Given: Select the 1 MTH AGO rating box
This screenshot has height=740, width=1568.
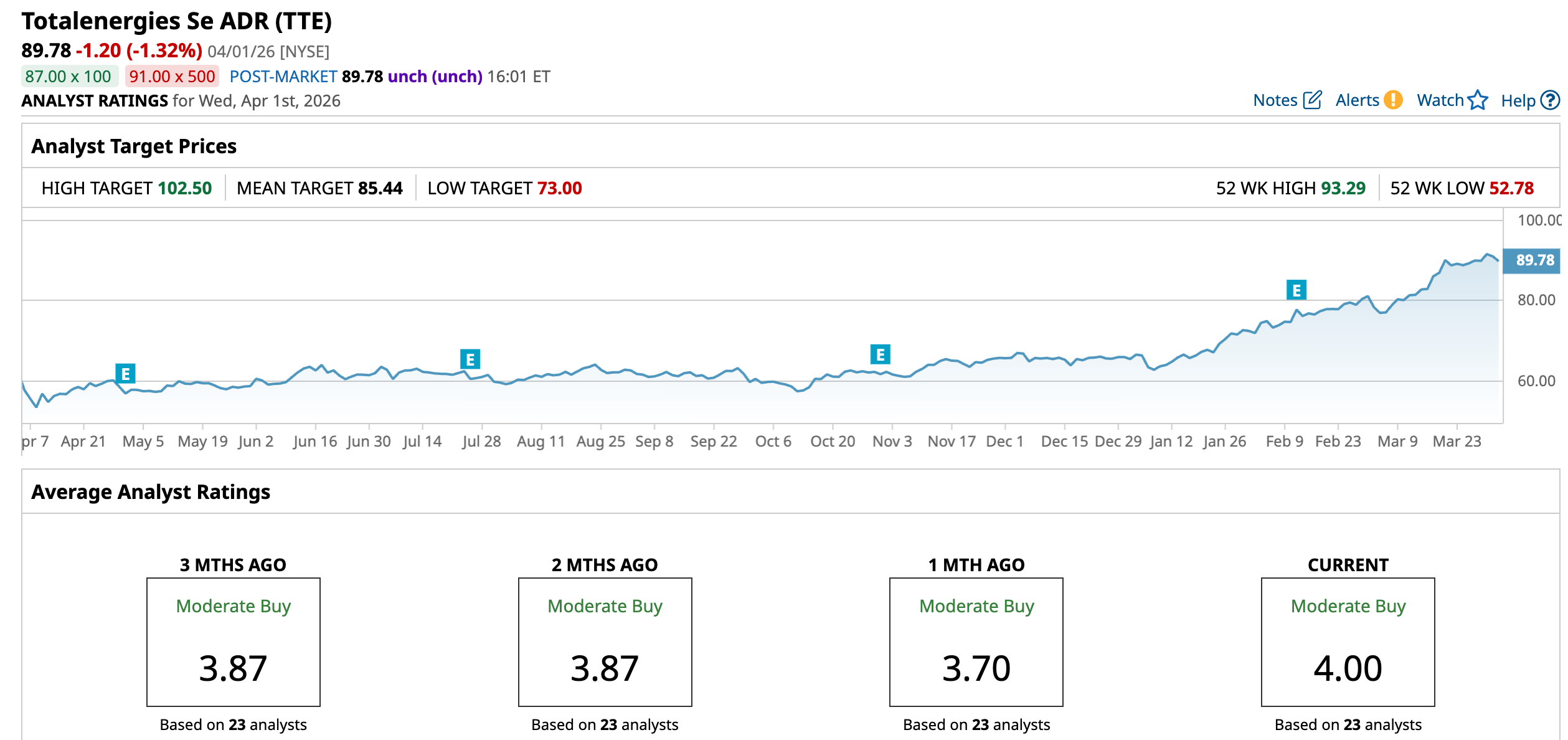Looking at the screenshot, I should (x=976, y=642).
